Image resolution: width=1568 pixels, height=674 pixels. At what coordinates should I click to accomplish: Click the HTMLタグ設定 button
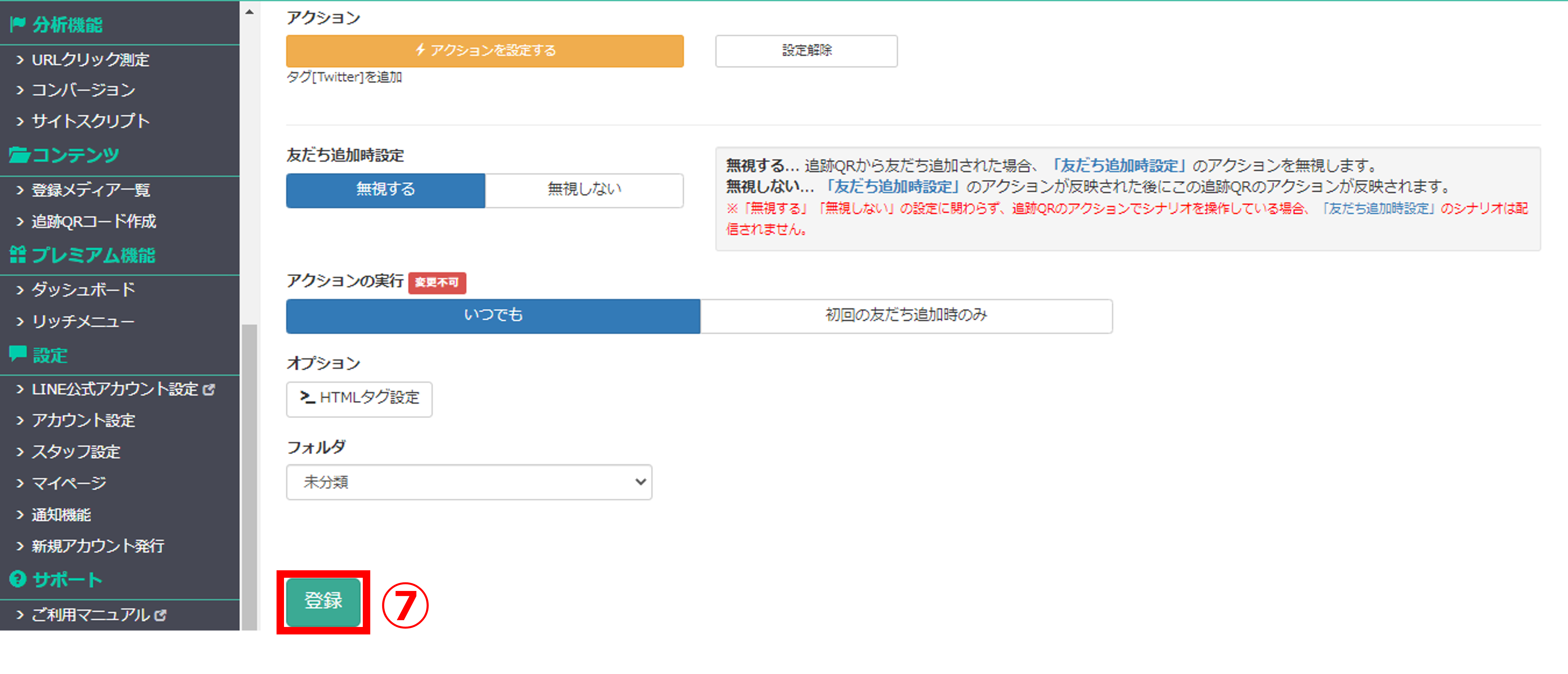coord(359,399)
